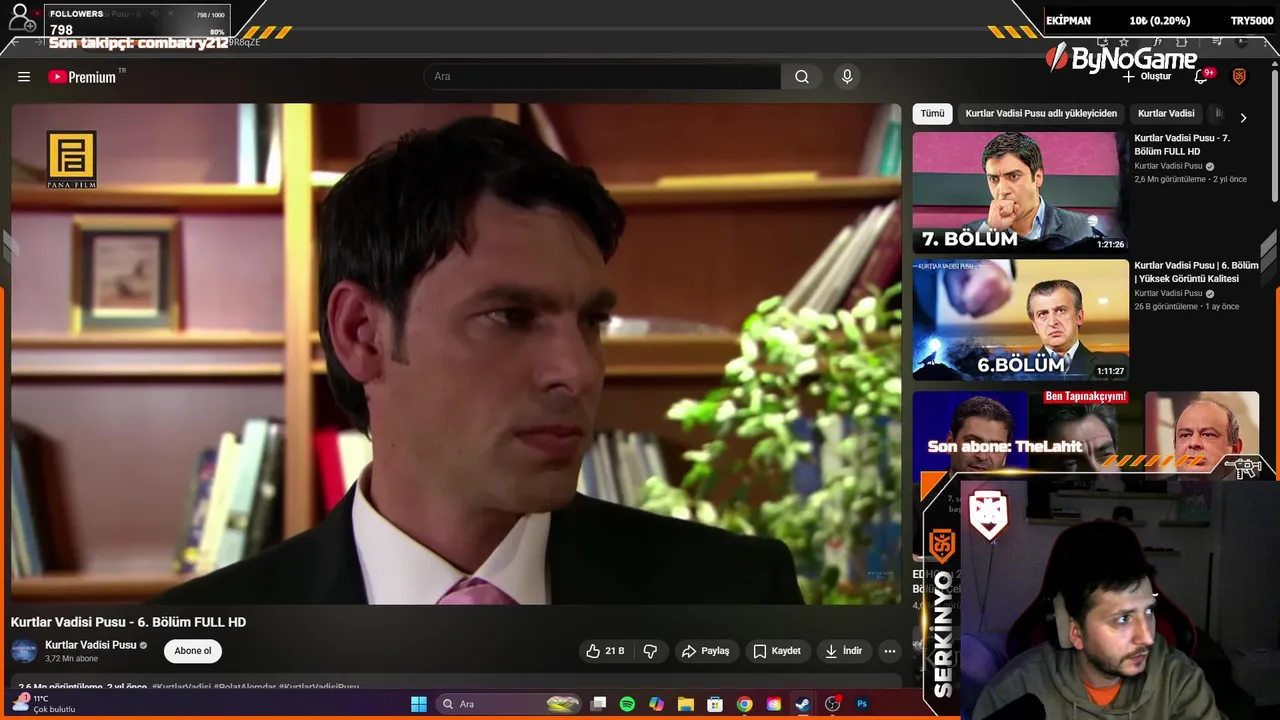
Task: Open the YouTube guide hamburger menu
Action: click(x=24, y=77)
